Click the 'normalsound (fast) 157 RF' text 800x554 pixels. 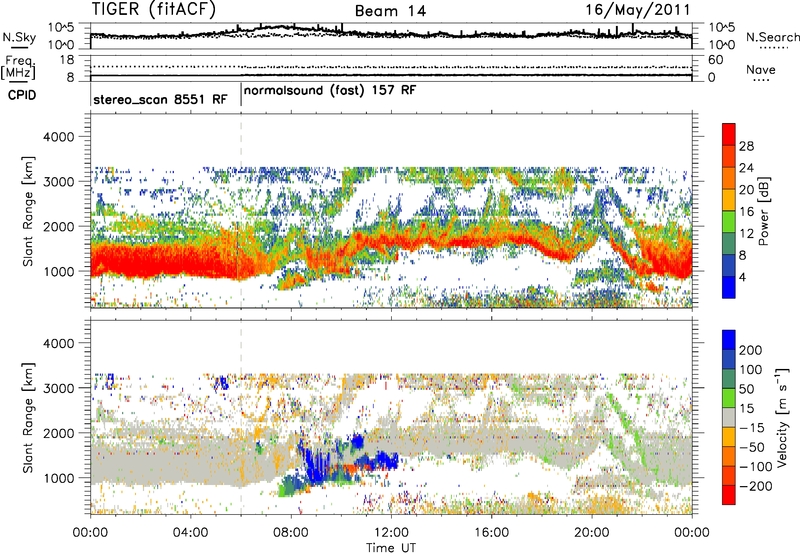click(330, 90)
